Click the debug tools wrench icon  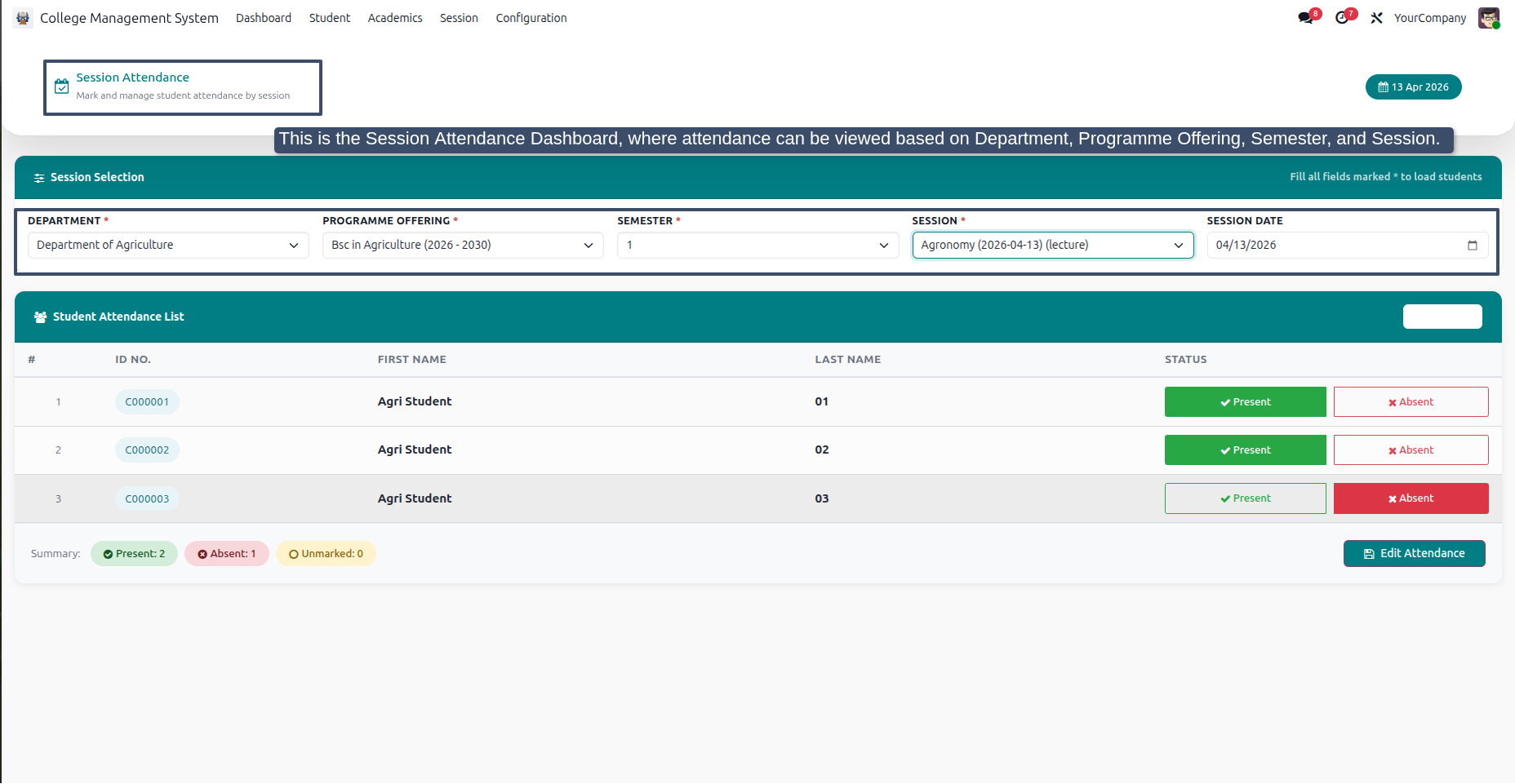pyautogui.click(x=1377, y=18)
